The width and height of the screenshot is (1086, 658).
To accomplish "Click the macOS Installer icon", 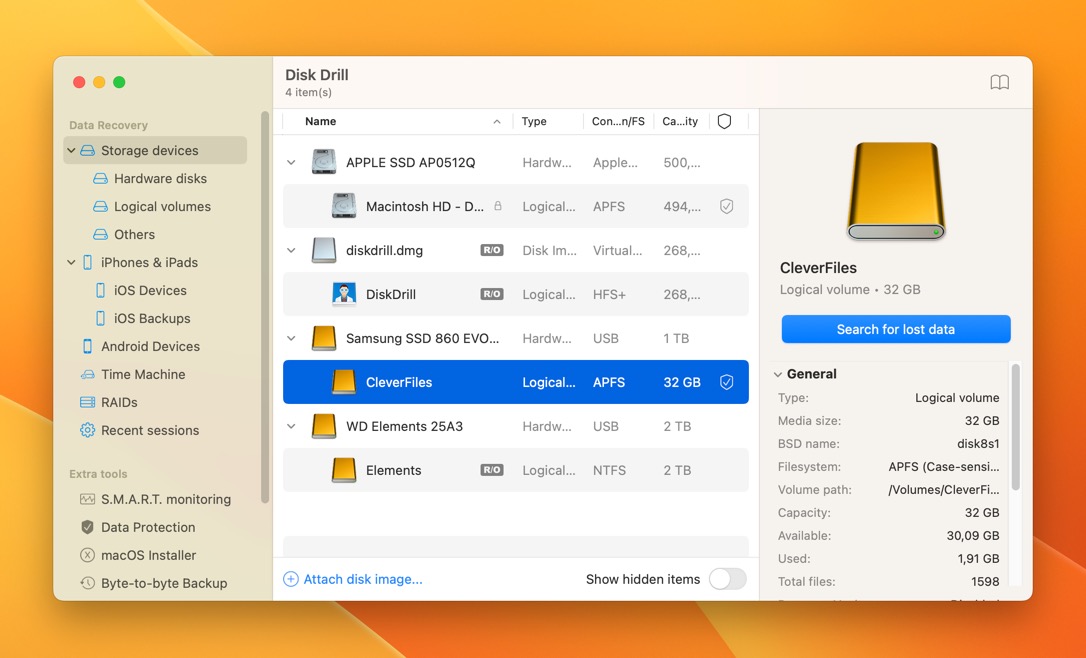I will (87, 555).
